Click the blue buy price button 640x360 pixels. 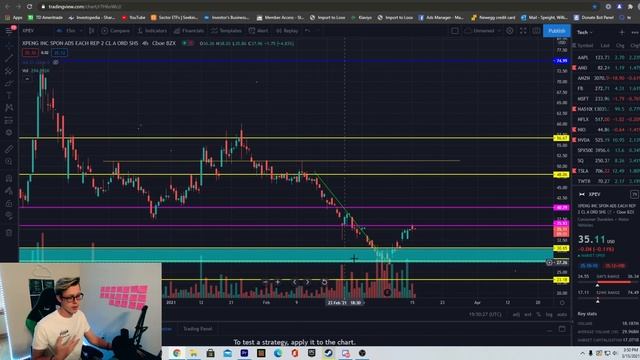tap(60, 53)
